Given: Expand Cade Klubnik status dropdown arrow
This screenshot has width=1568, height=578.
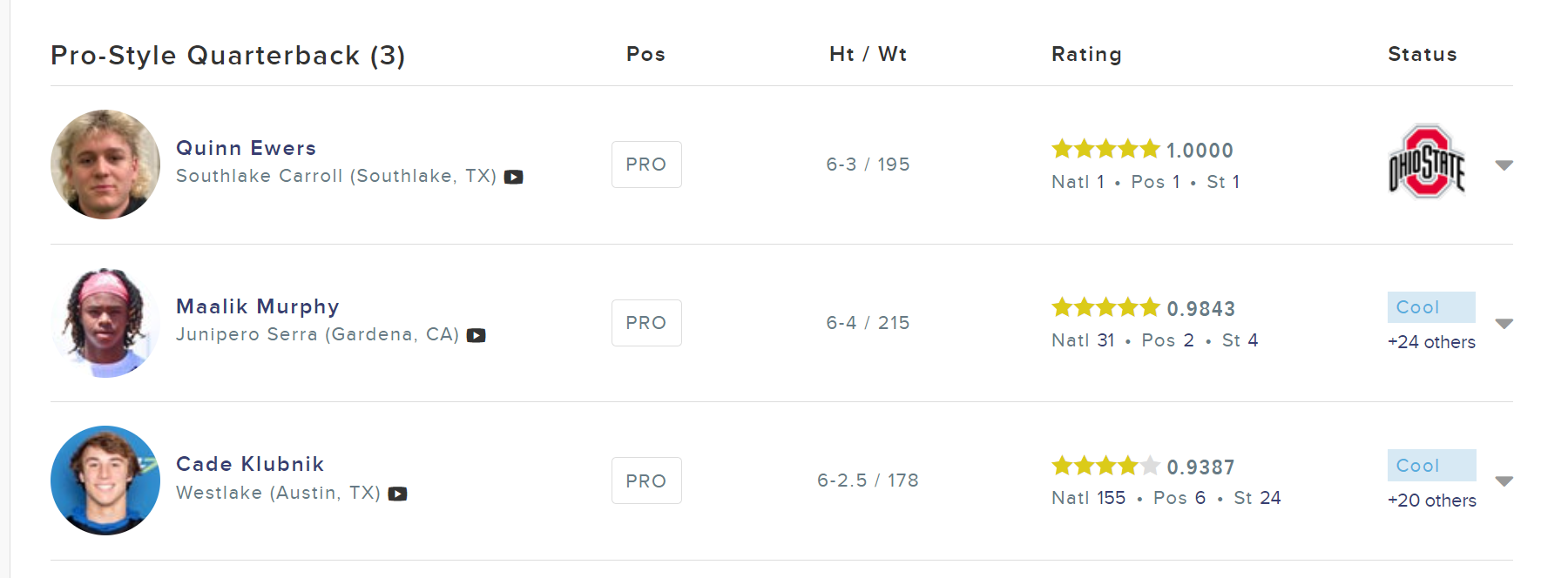Looking at the screenshot, I should click(1504, 481).
